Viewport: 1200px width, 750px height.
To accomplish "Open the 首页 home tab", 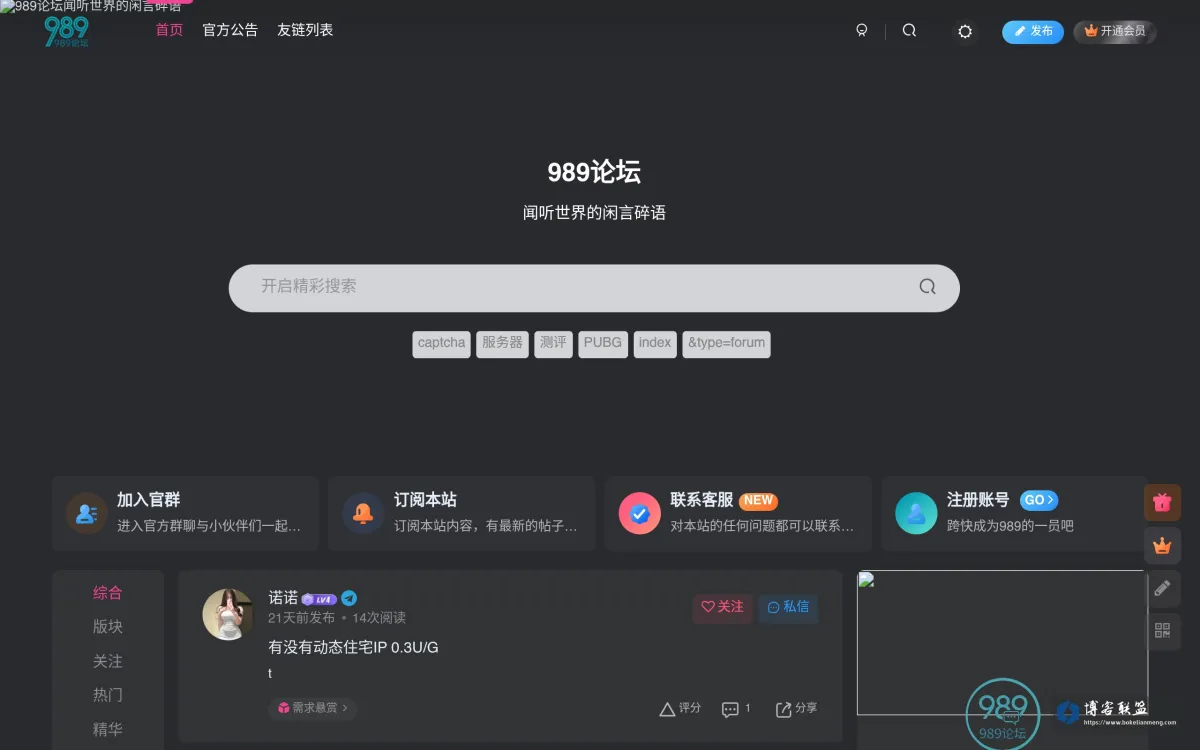I will 169,30.
